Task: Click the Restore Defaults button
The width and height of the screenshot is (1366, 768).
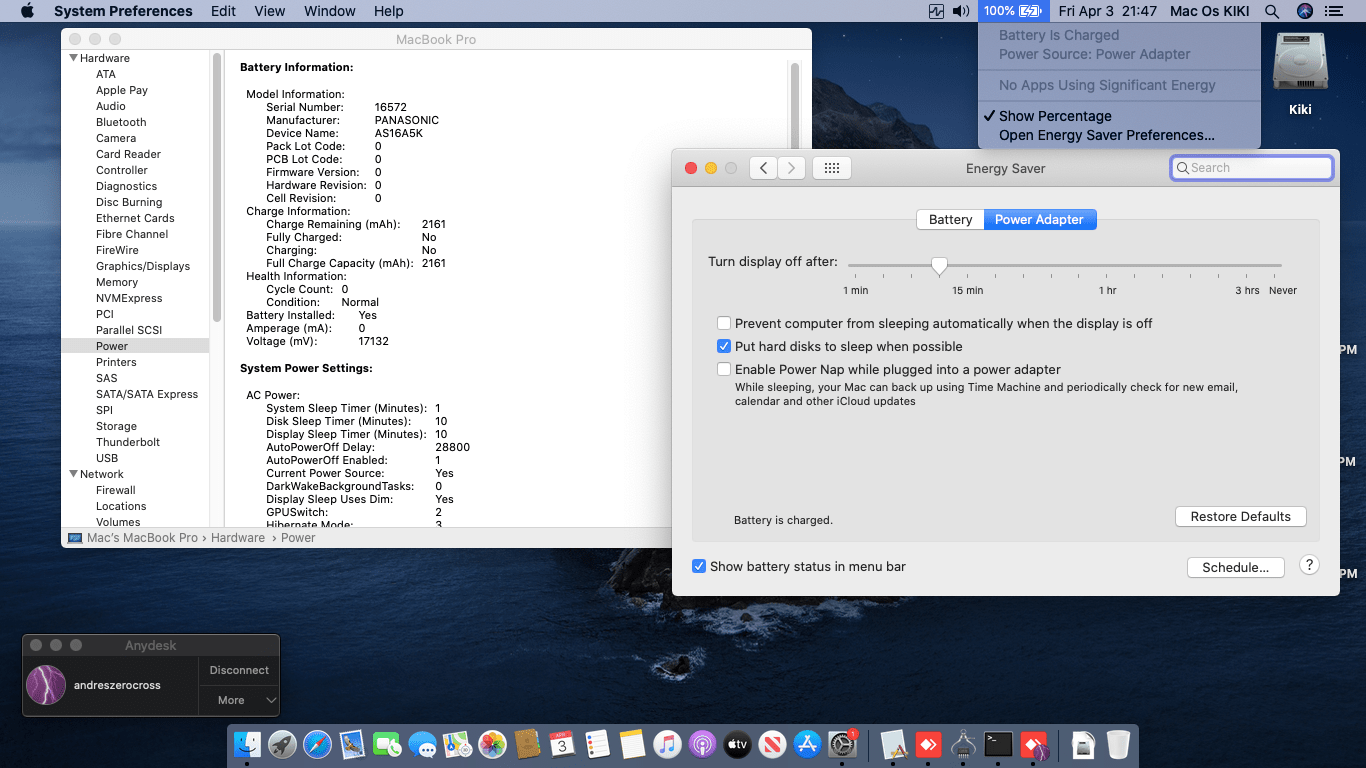Action: pos(1240,516)
